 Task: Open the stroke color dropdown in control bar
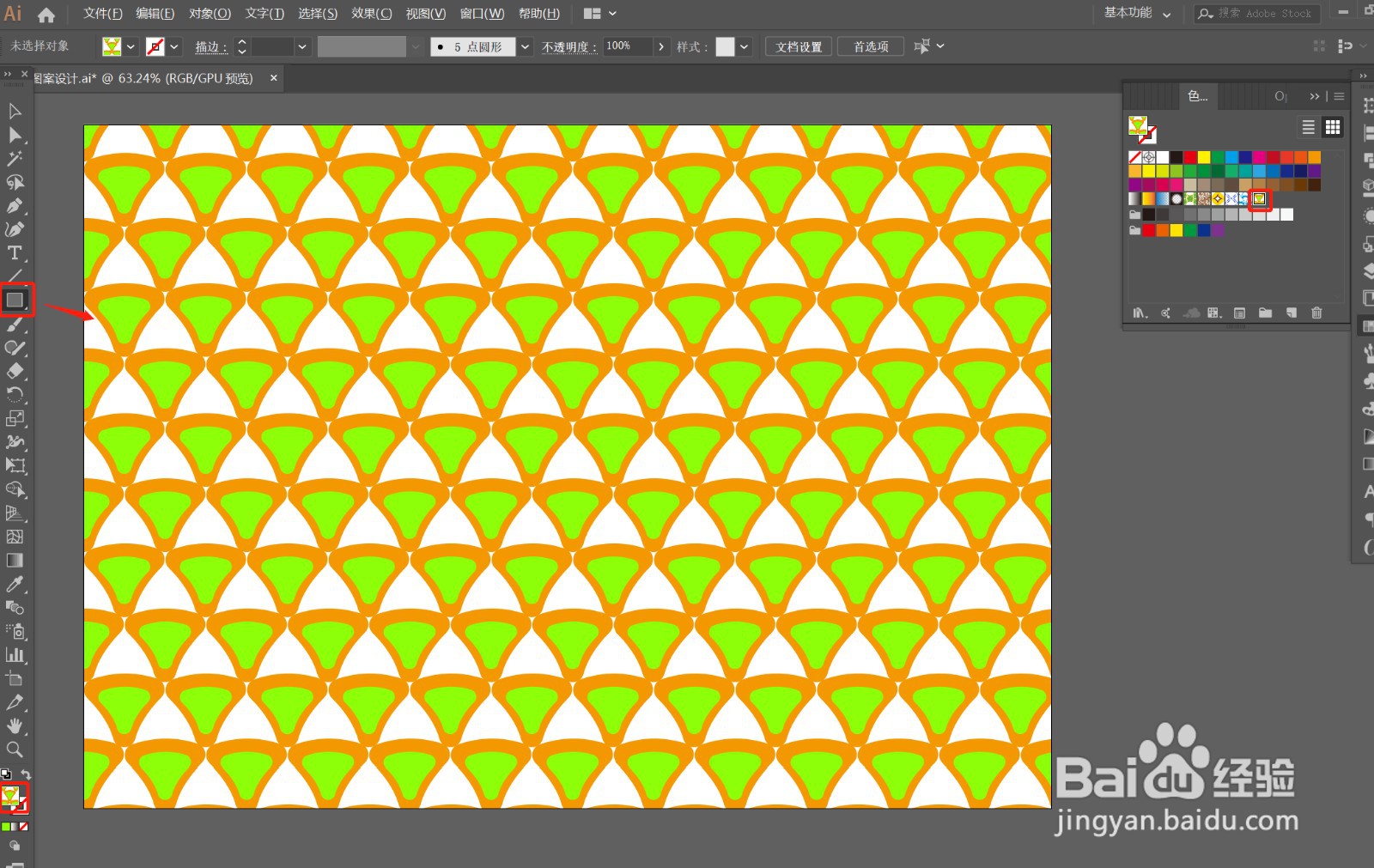tap(174, 46)
